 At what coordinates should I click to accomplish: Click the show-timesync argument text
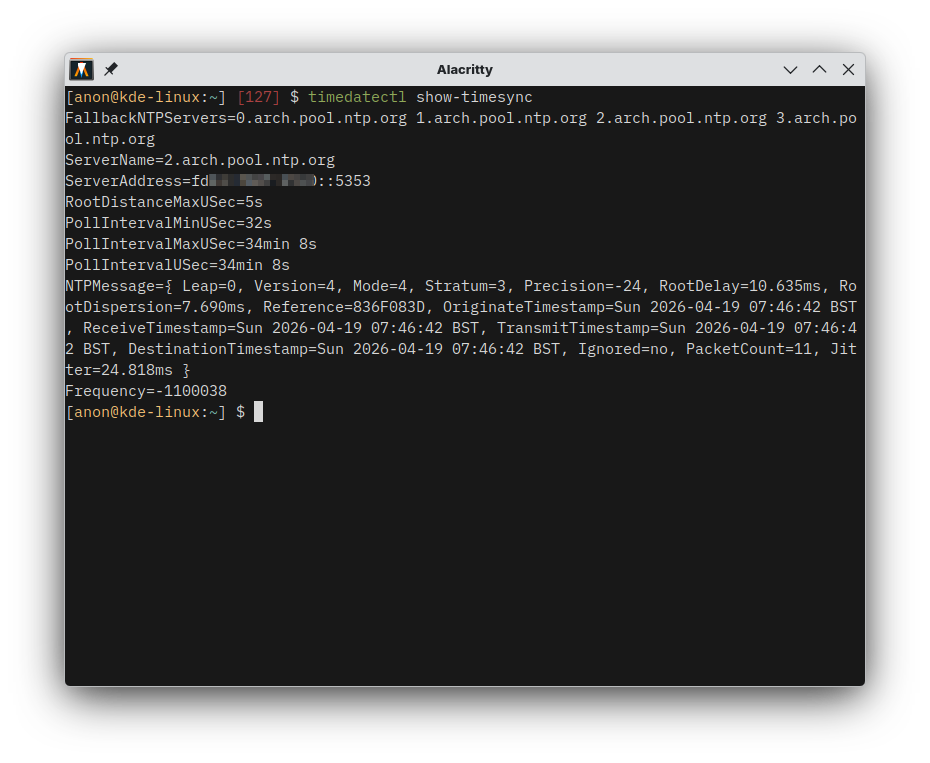[474, 97]
